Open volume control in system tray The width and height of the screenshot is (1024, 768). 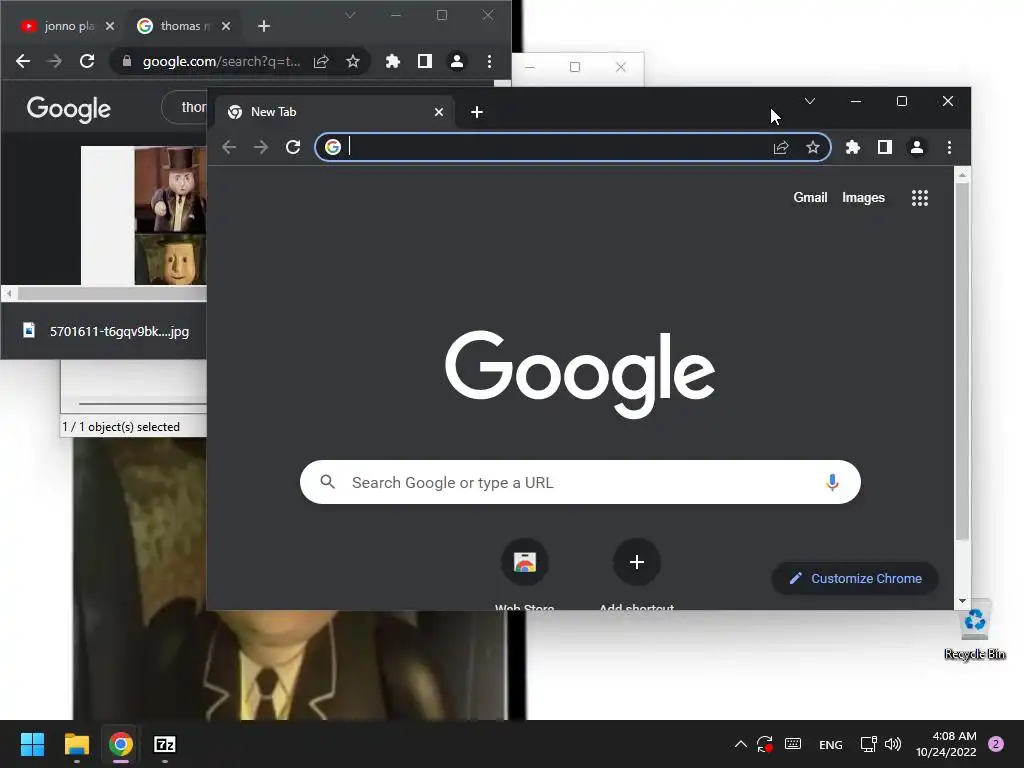[893, 744]
